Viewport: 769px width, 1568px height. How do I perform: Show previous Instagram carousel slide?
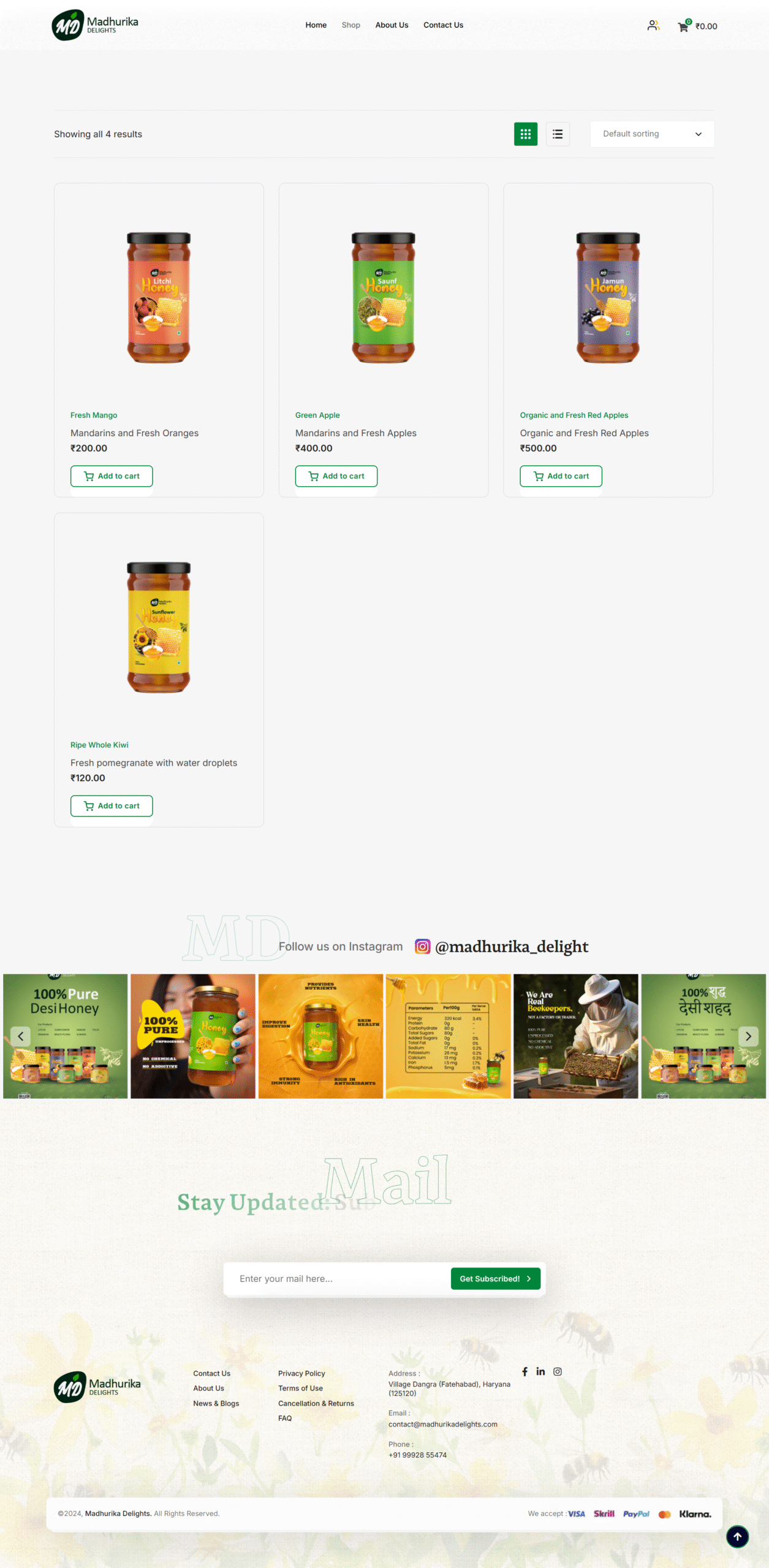coord(21,1036)
